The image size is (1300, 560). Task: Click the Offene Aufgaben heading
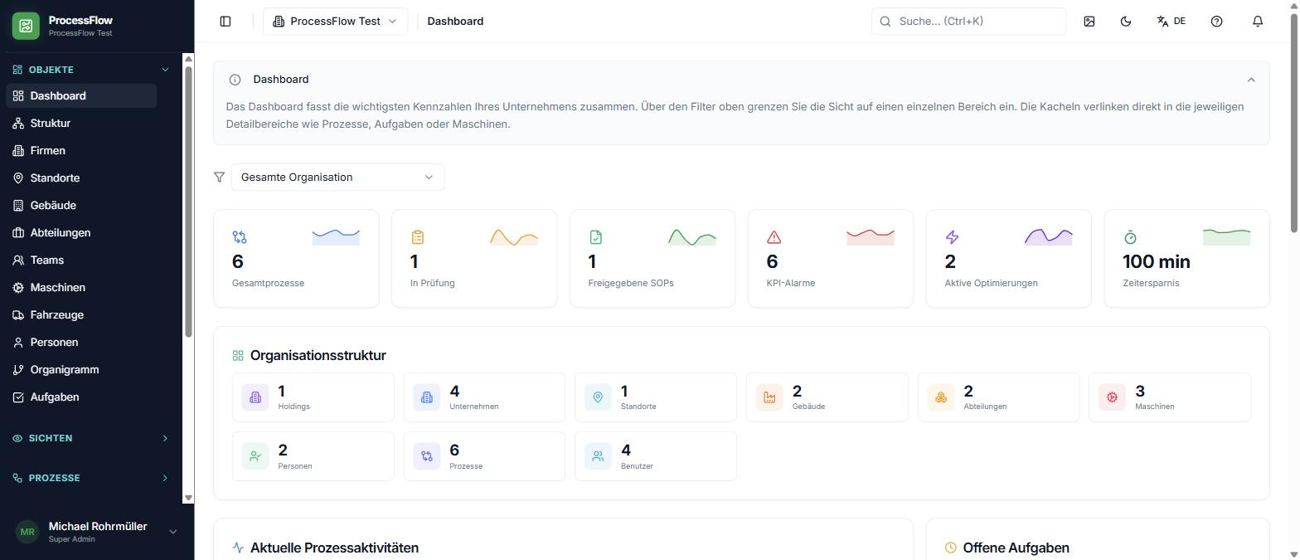click(x=1016, y=548)
